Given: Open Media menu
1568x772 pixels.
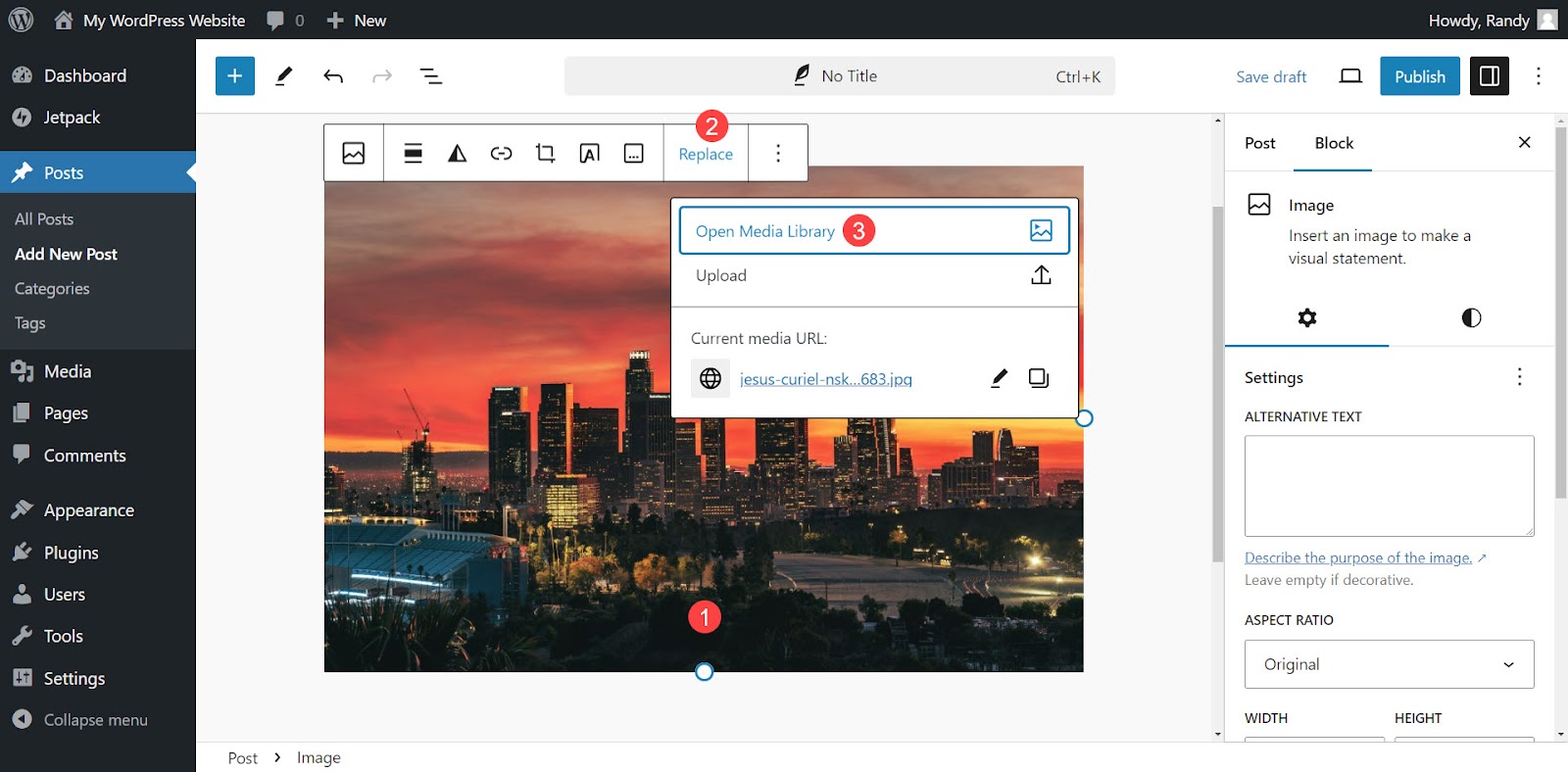Looking at the screenshot, I should [x=68, y=371].
